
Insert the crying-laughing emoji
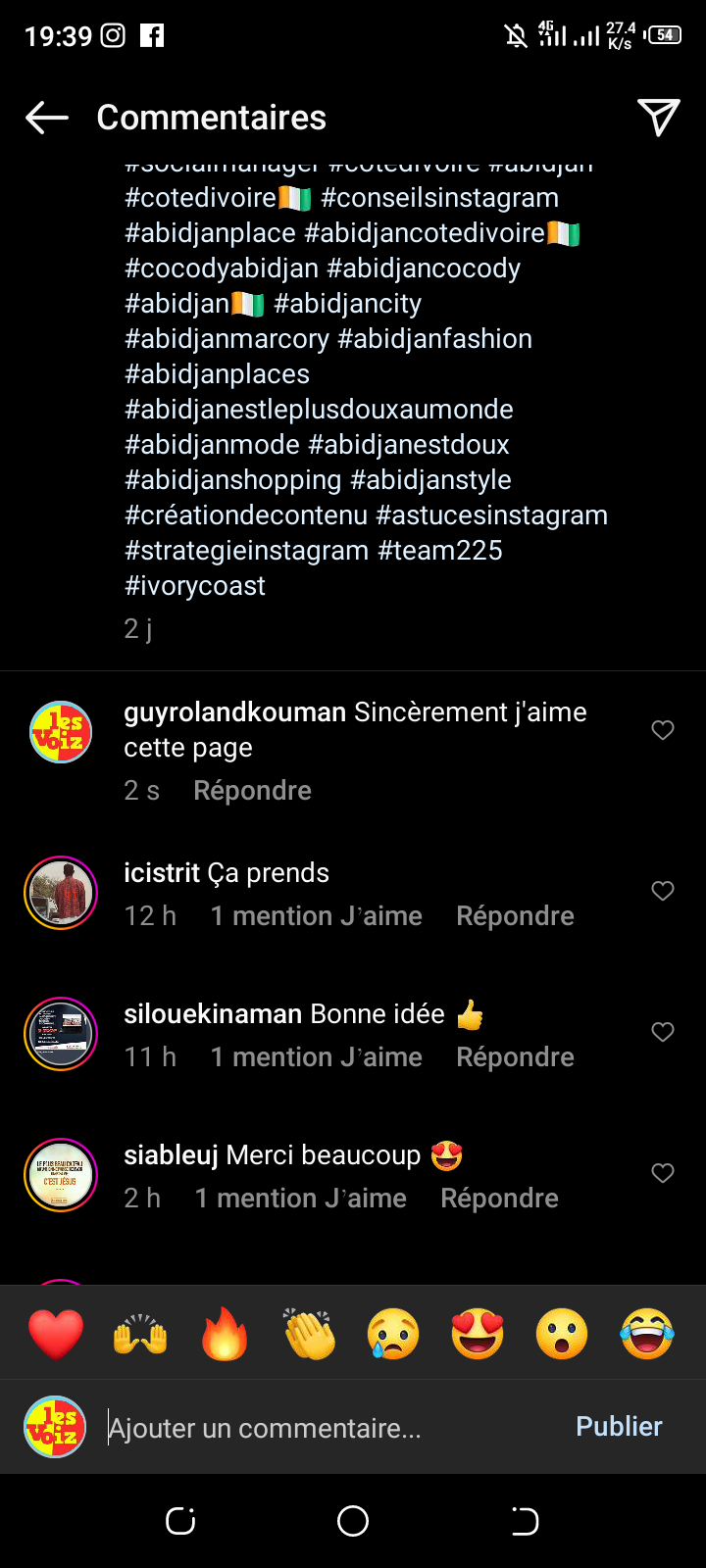click(647, 1334)
